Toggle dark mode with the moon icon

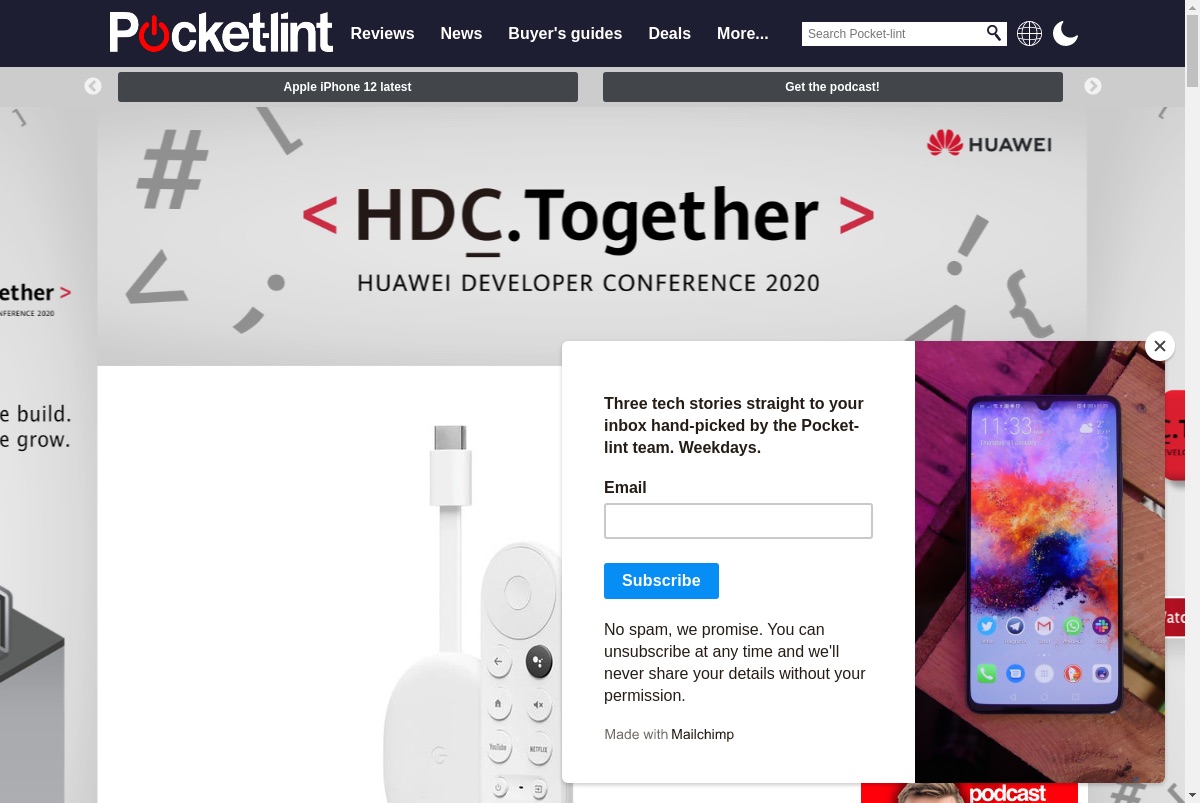tap(1065, 34)
